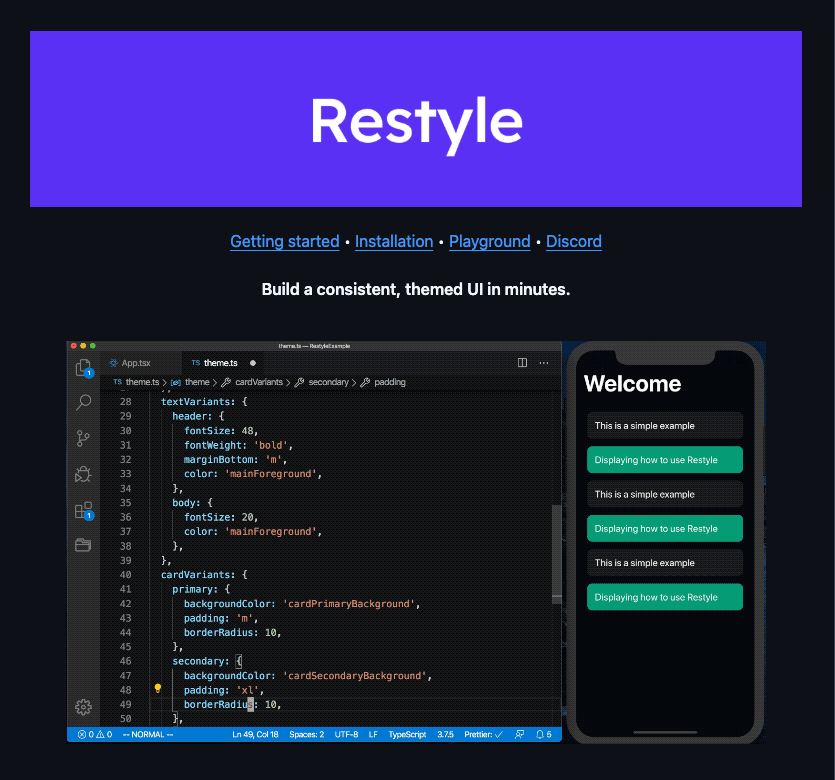Image resolution: width=835 pixels, height=780 pixels.
Task: Select the theme.ts editor tab
Action: point(220,363)
